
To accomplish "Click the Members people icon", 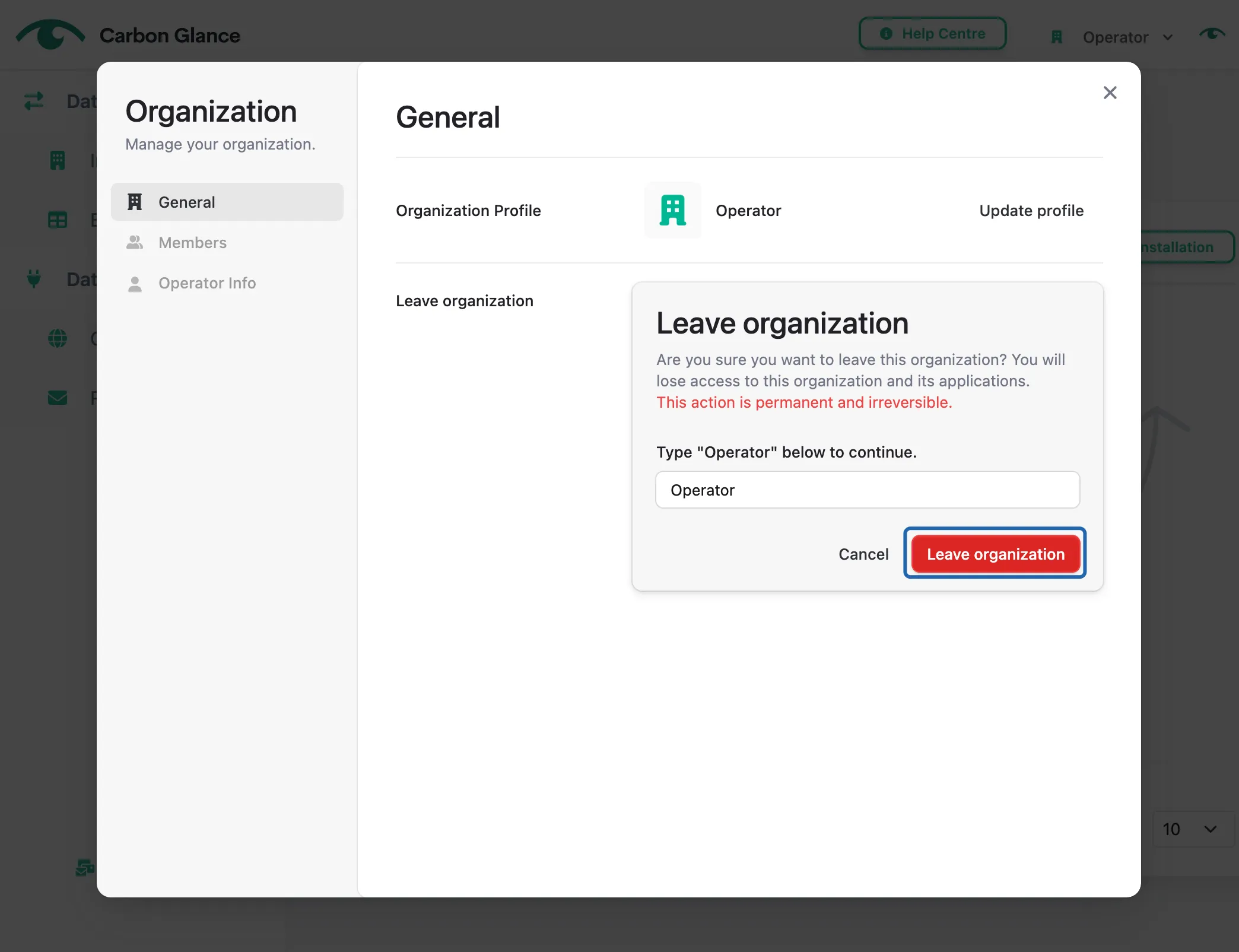I will [x=135, y=242].
